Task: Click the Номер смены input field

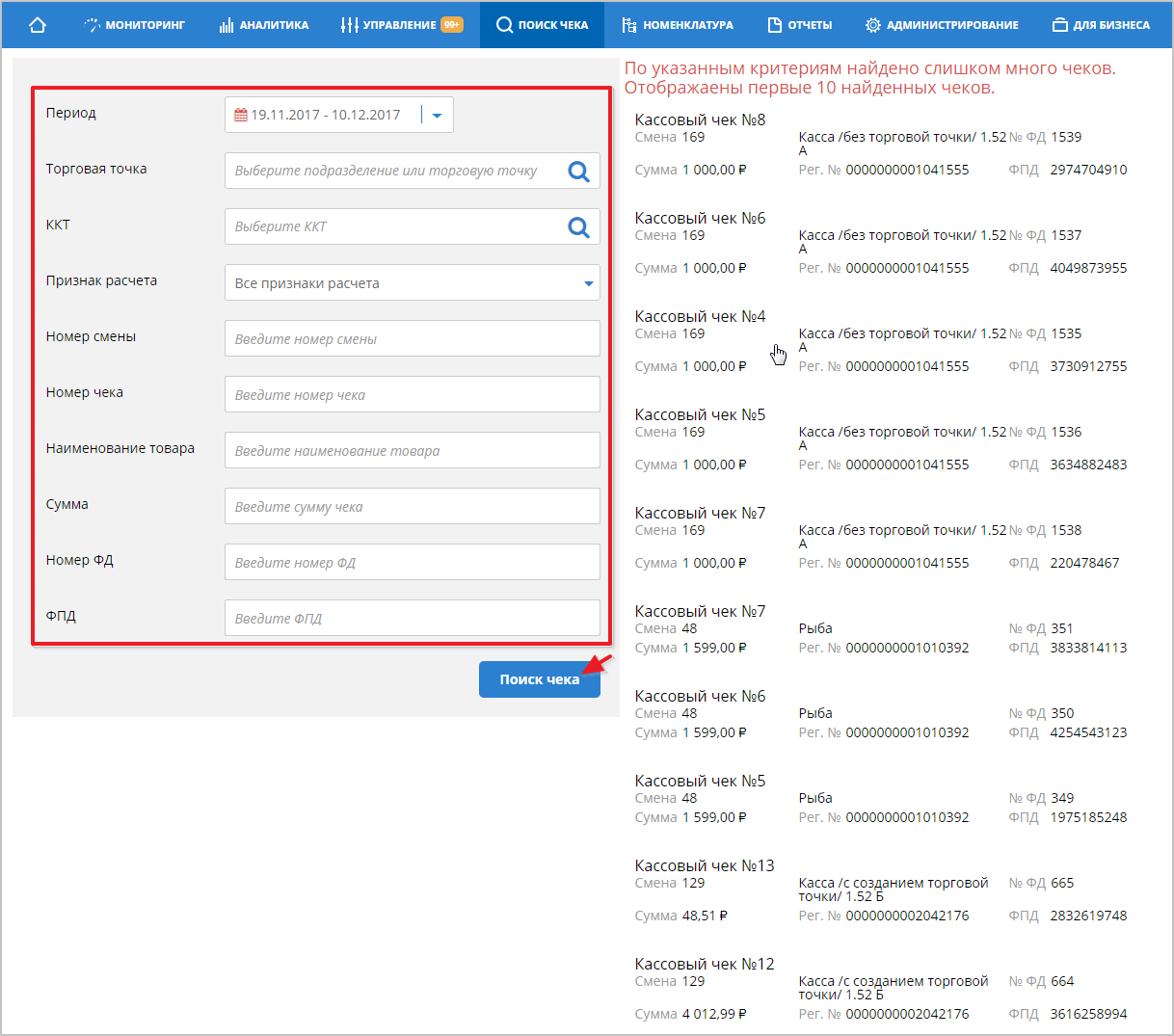Action: click(412, 339)
